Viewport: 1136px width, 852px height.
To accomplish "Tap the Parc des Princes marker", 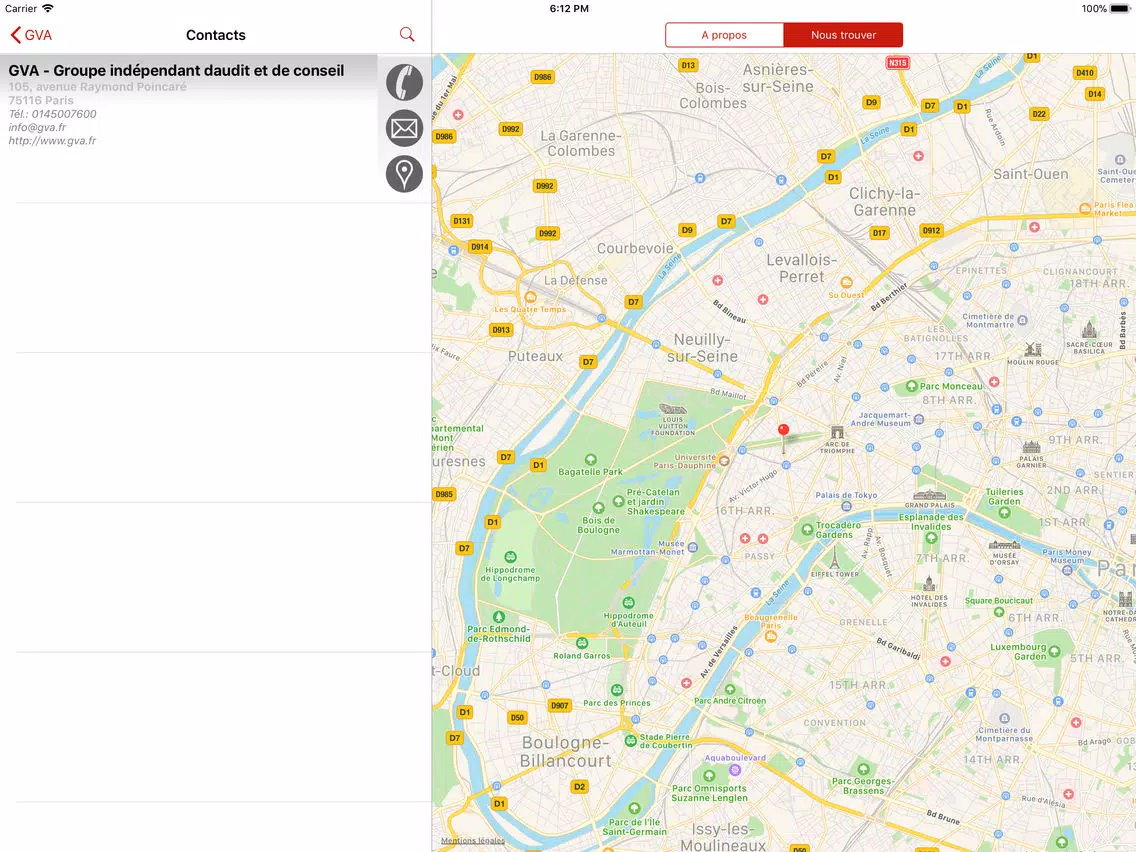I will click(x=617, y=690).
